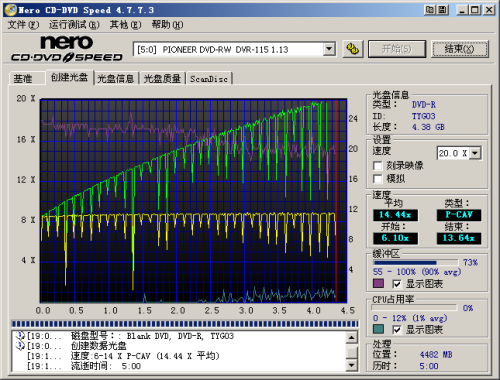The image size is (500, 380).
Task: Click the Nero CD-DVD Speed logo
Action: click(x=67, y=49)
